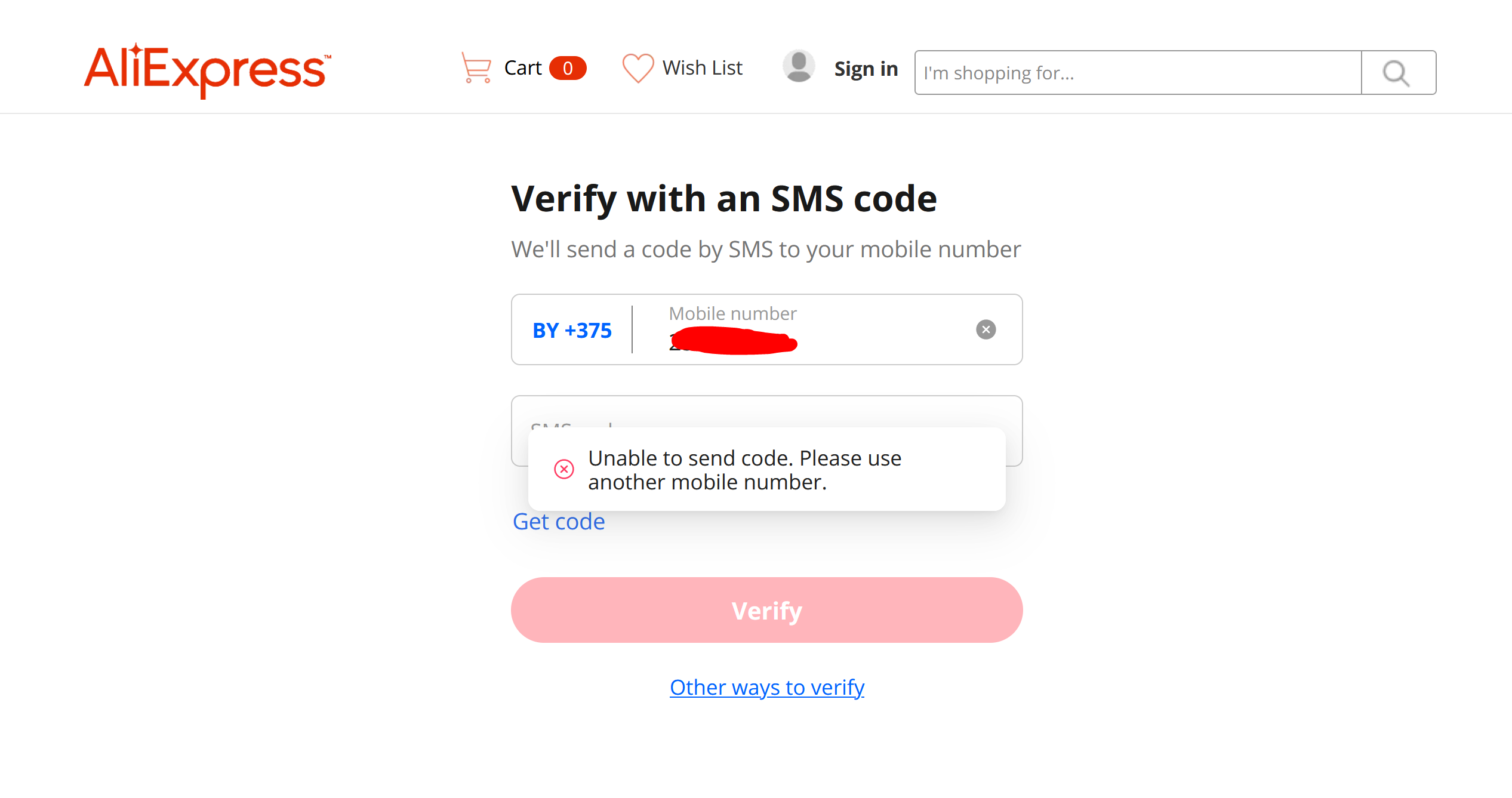Viewport: 1512px width, 798px height.
Task: Open the shopping cart icon
Action: 476,67
